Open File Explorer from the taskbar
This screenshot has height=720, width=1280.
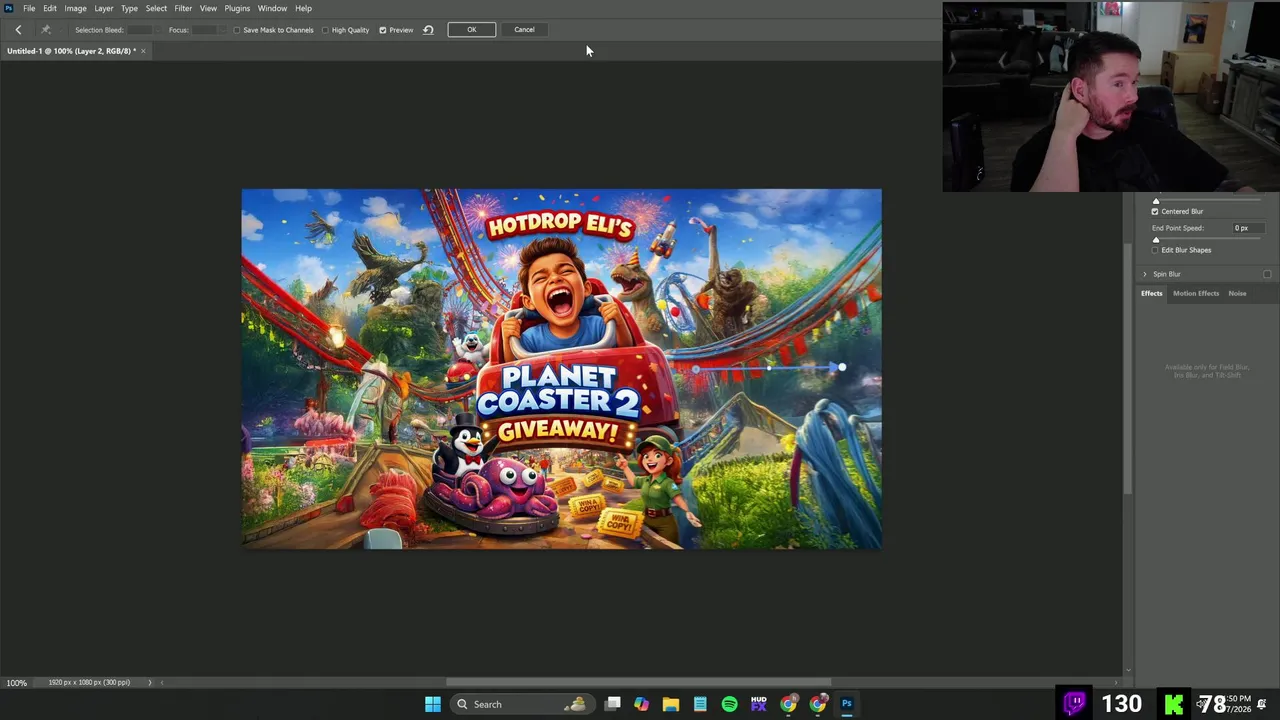[670, 704]
